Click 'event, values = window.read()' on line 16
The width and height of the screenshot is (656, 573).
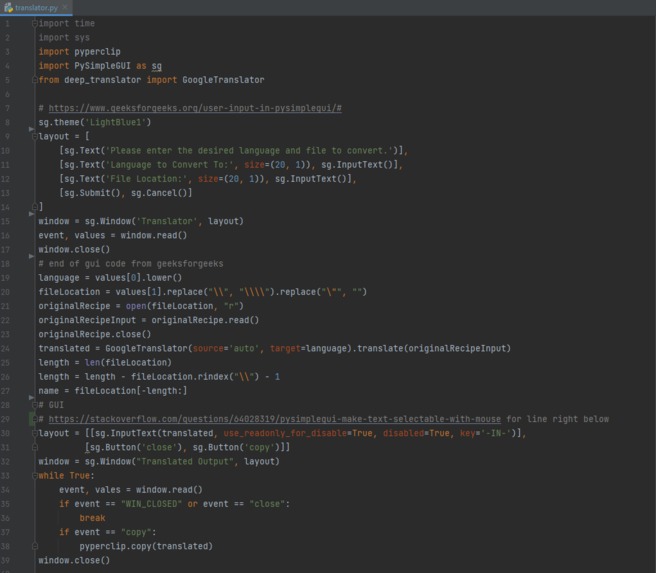[113, 235]
